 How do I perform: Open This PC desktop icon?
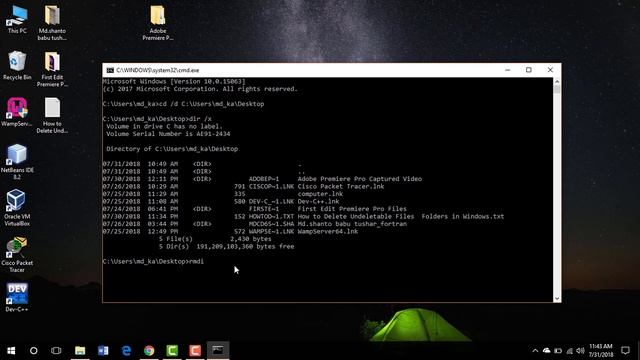pos(17,19)
